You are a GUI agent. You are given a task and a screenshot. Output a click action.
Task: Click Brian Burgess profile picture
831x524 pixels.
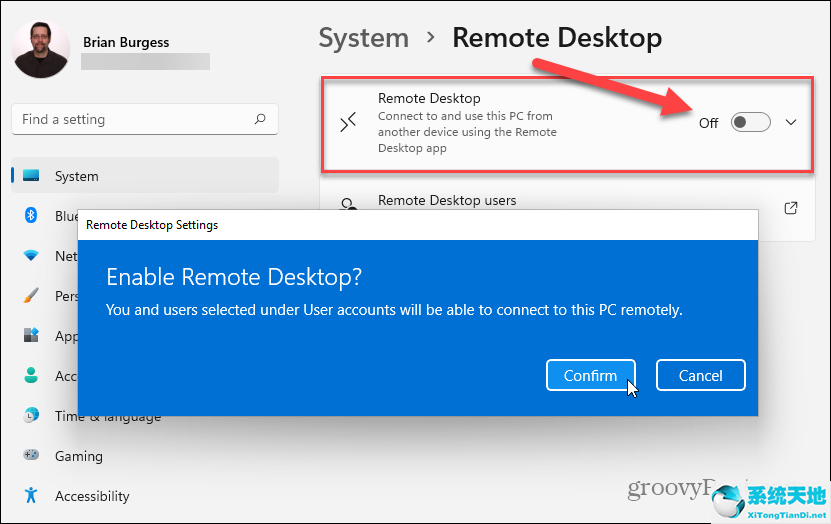coord(41,49)
